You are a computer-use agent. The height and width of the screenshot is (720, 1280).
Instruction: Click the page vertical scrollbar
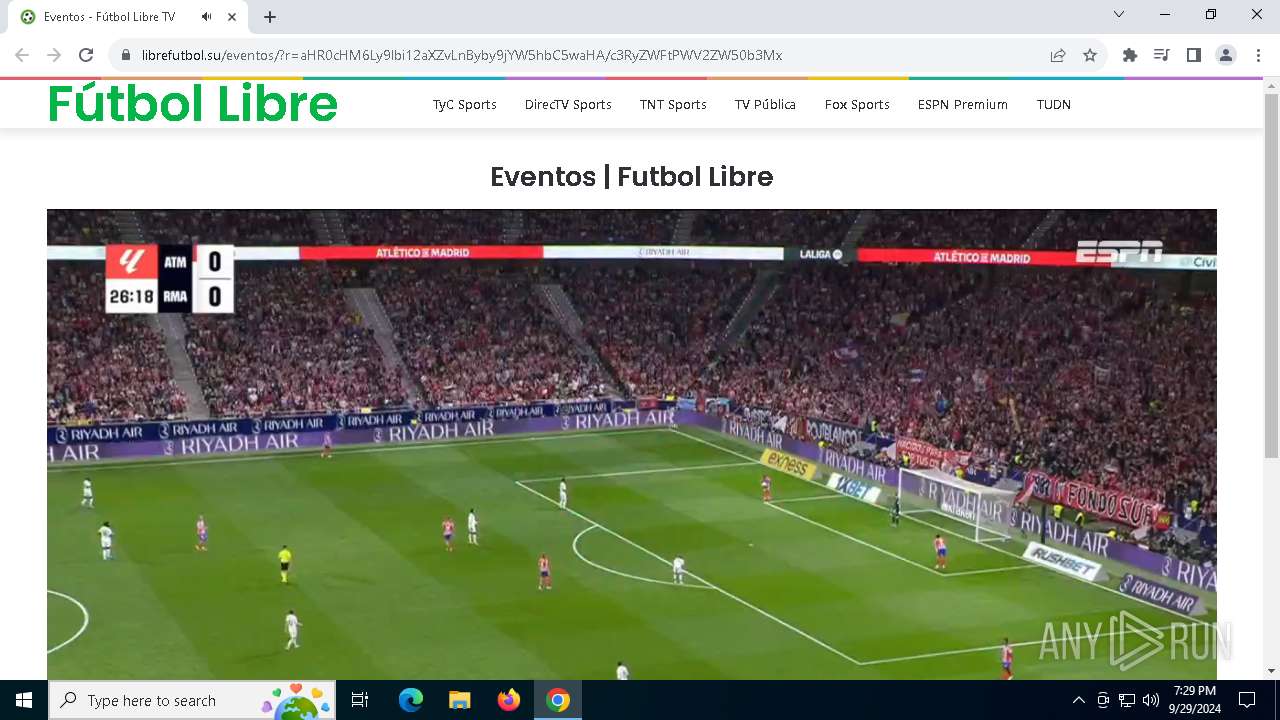(1271, 275)
